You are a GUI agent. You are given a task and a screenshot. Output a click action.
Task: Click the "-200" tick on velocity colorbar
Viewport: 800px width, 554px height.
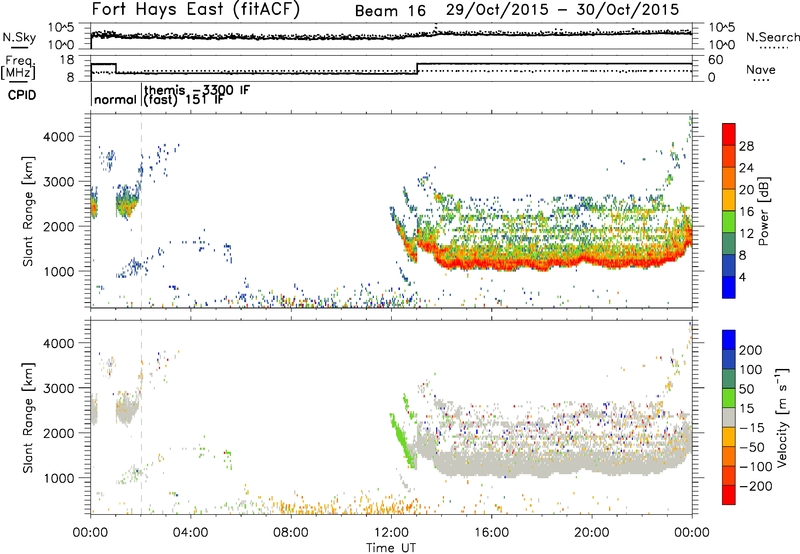756,486
